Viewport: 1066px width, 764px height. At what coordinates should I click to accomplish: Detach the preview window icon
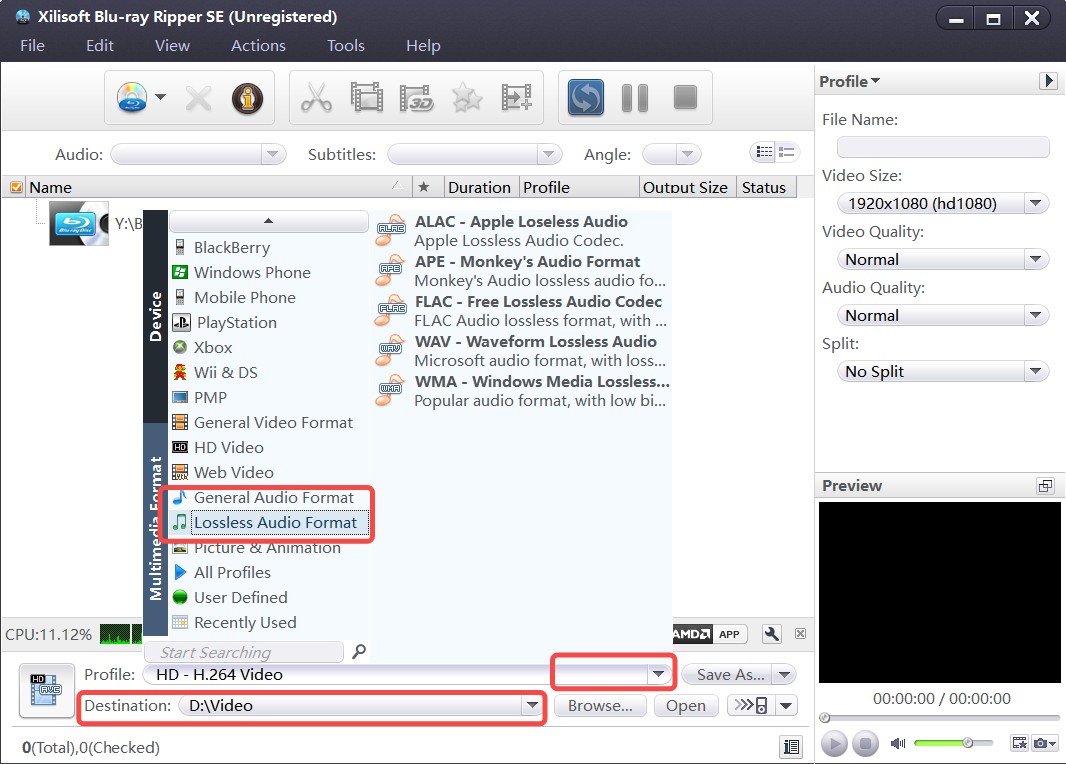point(1046,485)
